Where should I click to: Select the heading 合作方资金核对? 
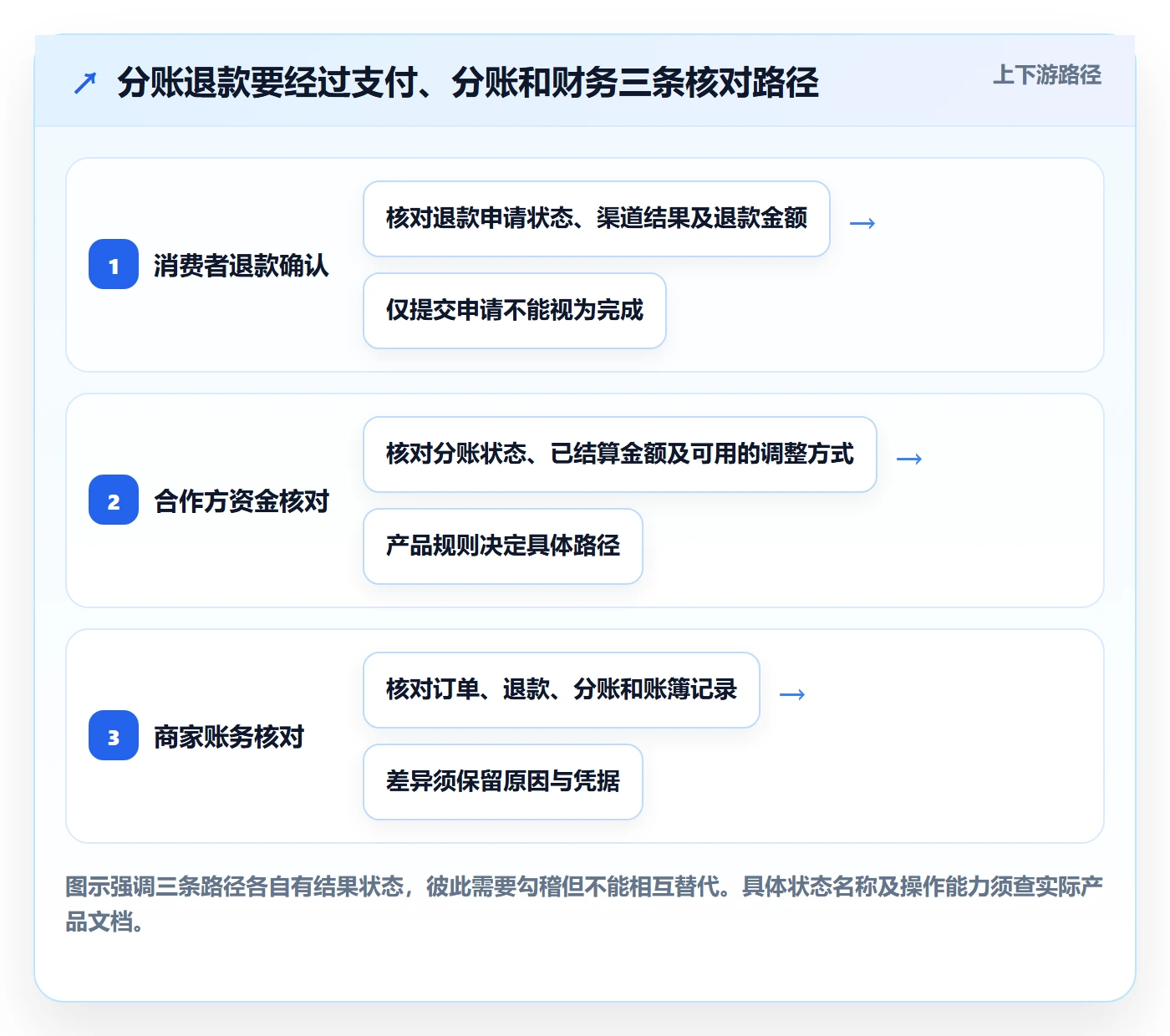242,501
